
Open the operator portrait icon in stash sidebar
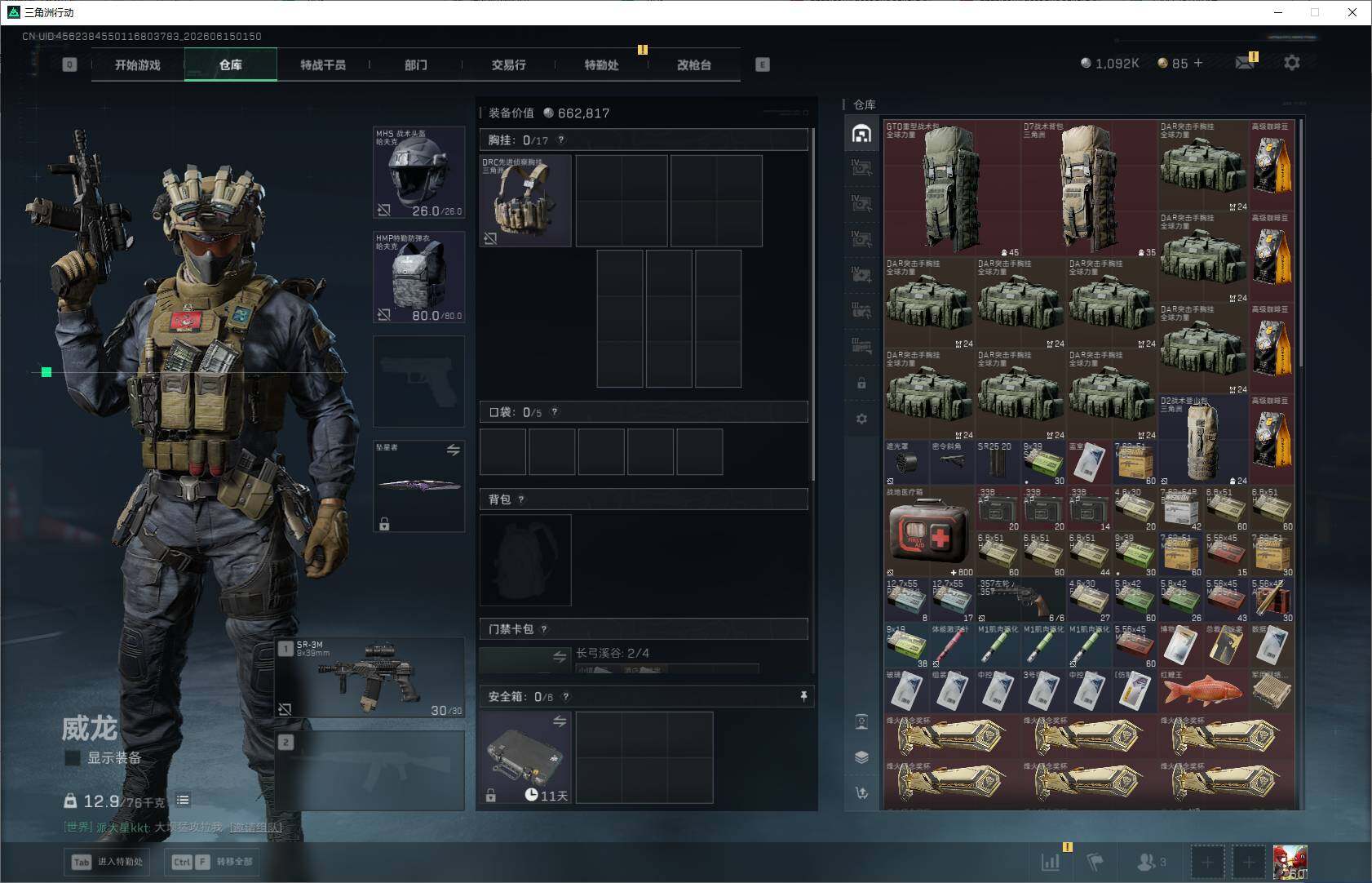pos(861,721)
